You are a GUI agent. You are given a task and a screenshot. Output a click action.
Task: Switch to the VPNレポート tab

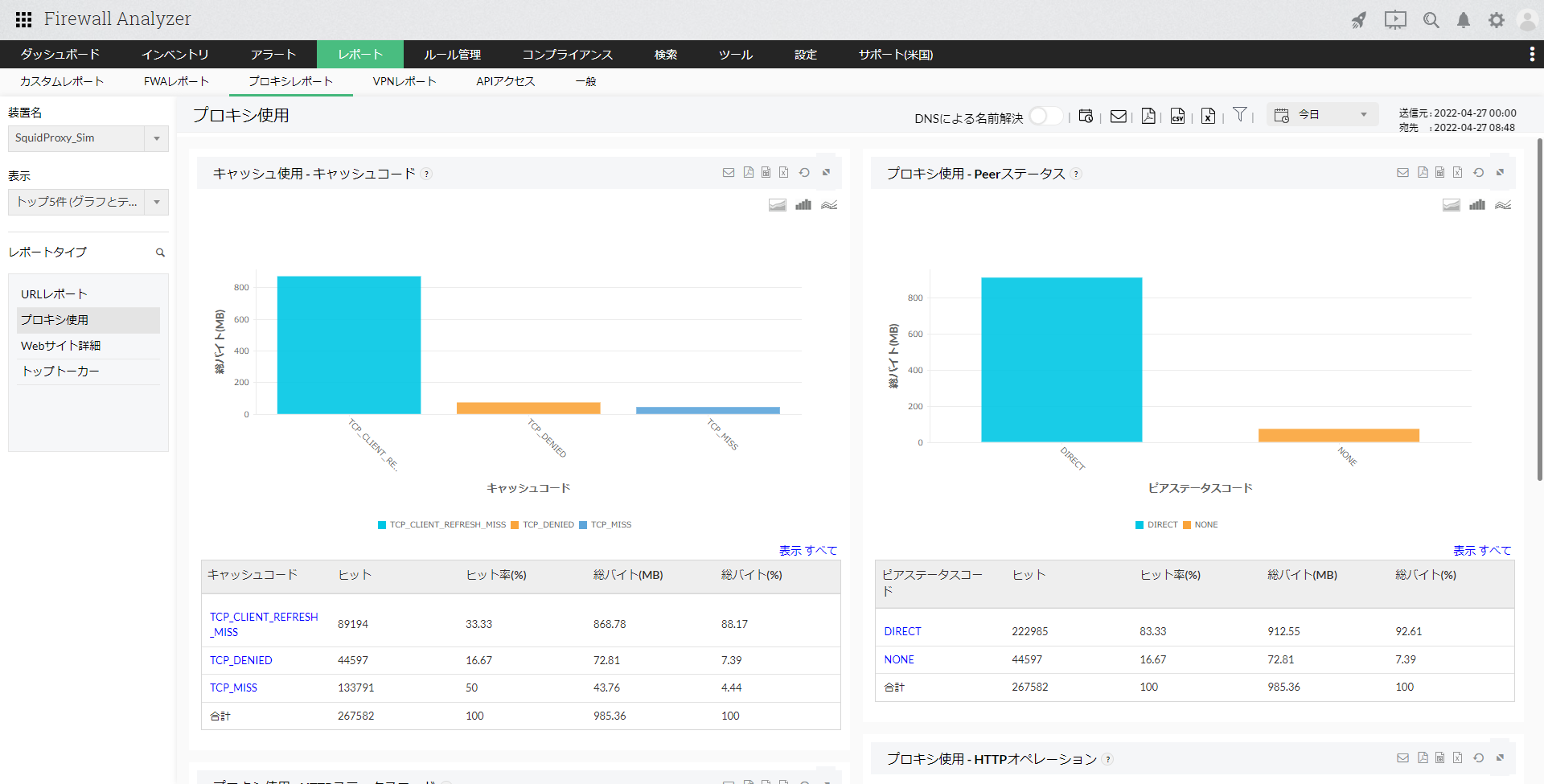(x=404, y=81)
